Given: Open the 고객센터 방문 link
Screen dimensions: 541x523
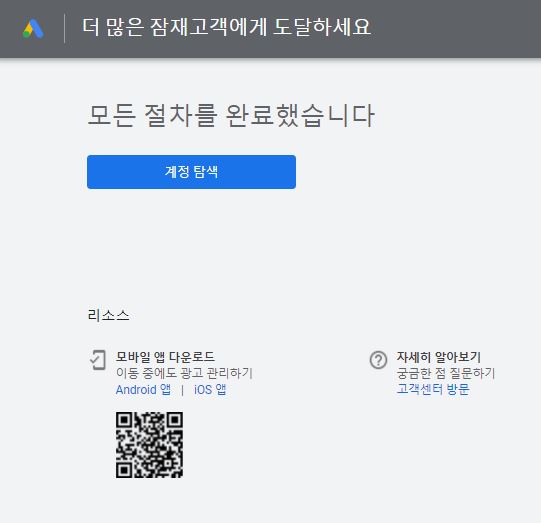Looking at the screenshot, I should tap(433, 389).
